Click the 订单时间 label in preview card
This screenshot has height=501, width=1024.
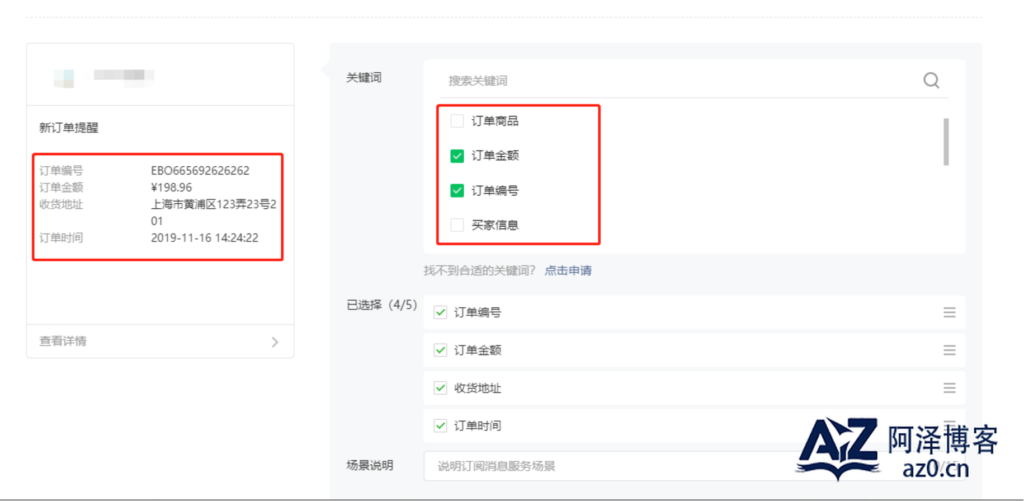[61, 238]
